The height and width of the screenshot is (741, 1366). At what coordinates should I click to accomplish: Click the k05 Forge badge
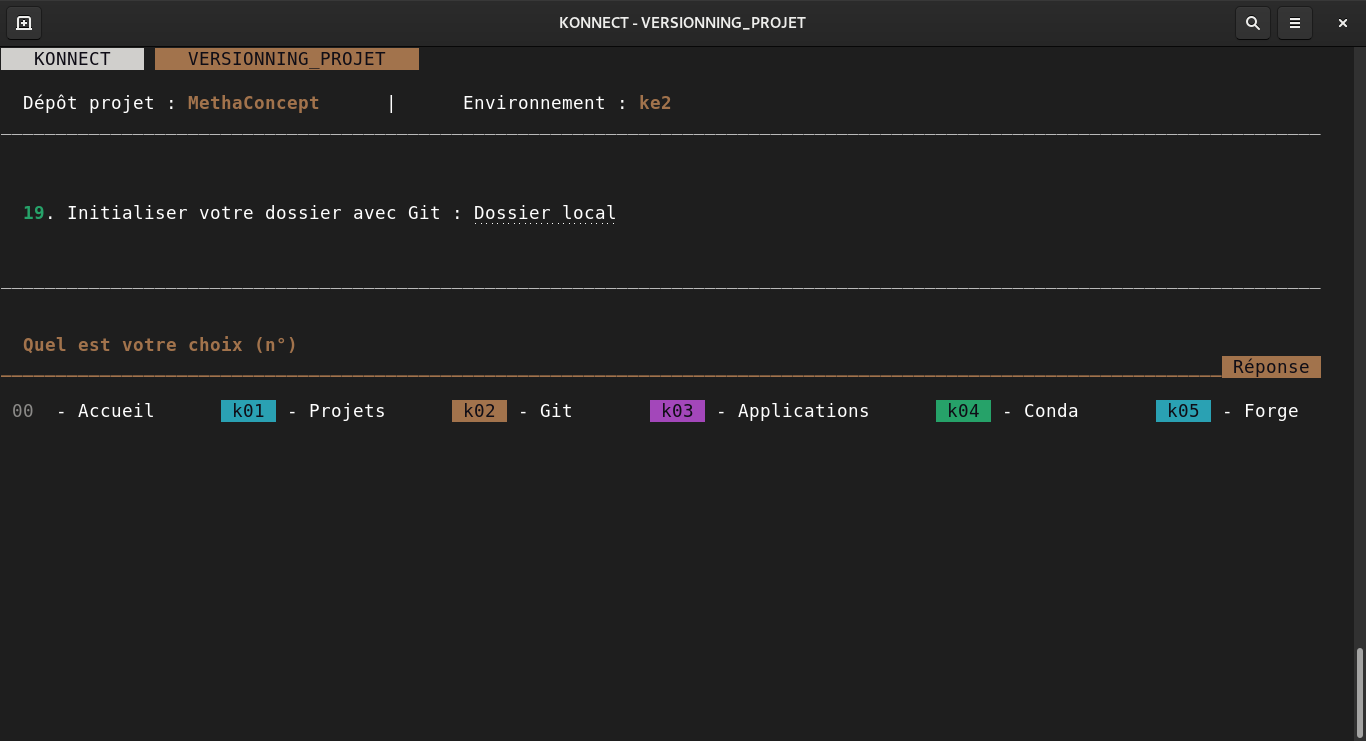[x=1183, y=411]
